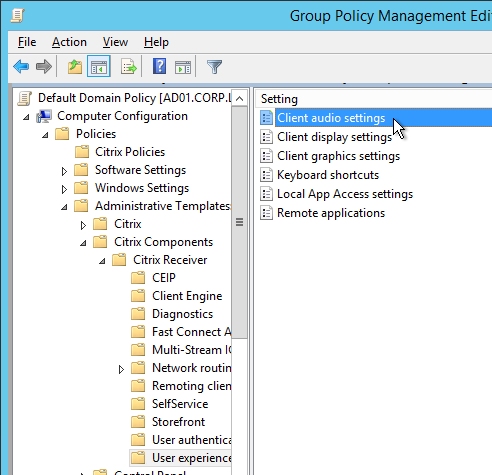Click the Computer Configuration monitor icon
This screenshot has height=475, width=492.
pos(44,116)
